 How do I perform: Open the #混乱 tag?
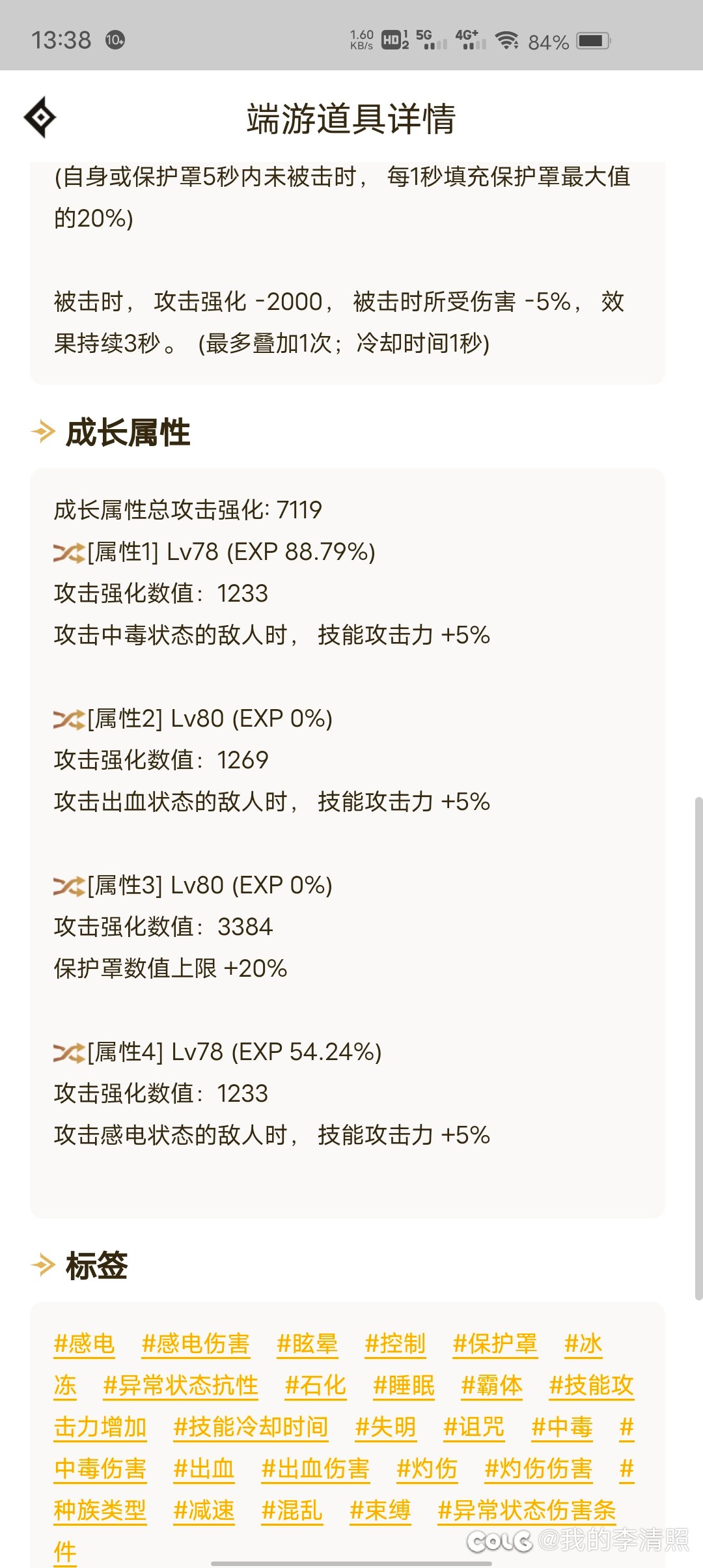(292, 1510)
